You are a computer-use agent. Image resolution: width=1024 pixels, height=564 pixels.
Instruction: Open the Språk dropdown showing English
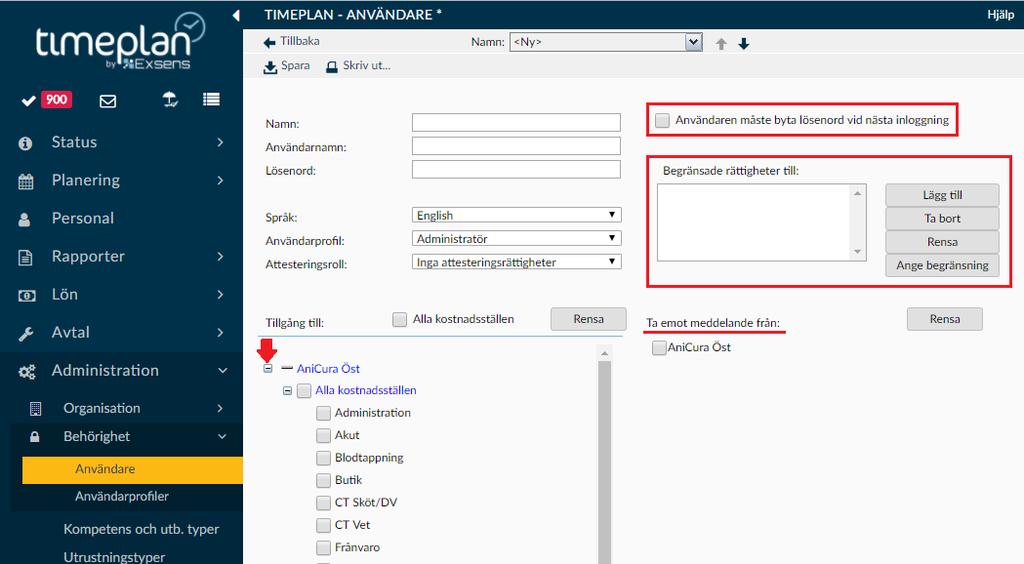517,215
